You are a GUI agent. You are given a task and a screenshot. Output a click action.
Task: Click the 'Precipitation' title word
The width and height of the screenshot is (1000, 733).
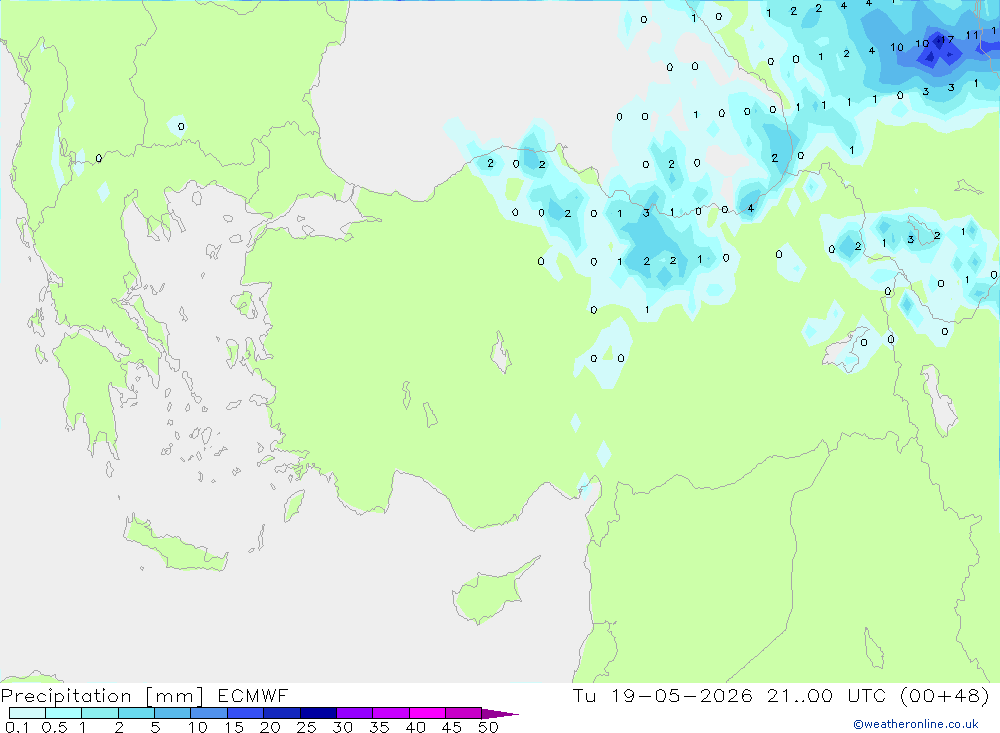click(66, 696)
